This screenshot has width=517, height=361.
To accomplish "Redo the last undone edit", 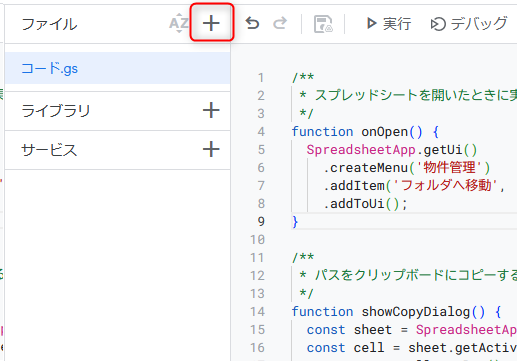I will point(280,23).
